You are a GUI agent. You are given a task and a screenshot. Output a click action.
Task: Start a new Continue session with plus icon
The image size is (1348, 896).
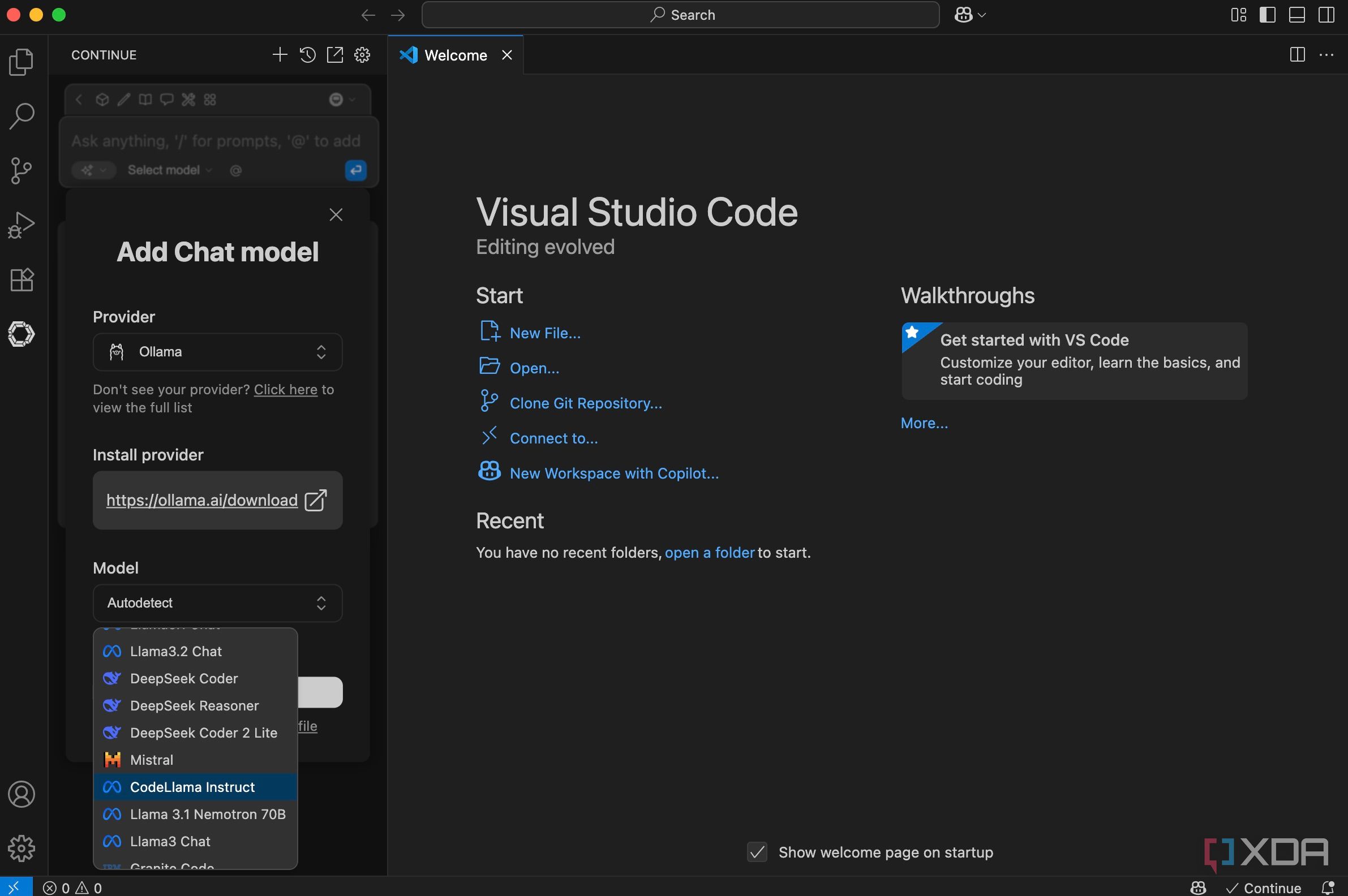[x=280, y=55]
